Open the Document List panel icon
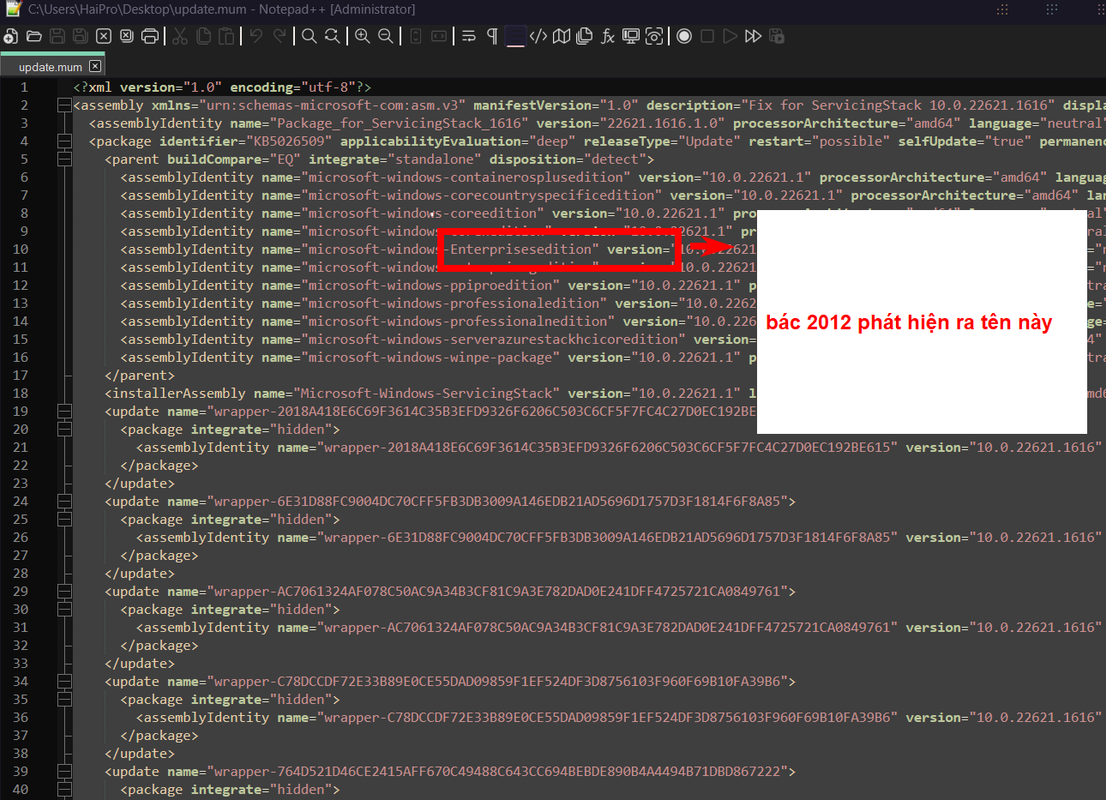 click(x=584, y=37)
